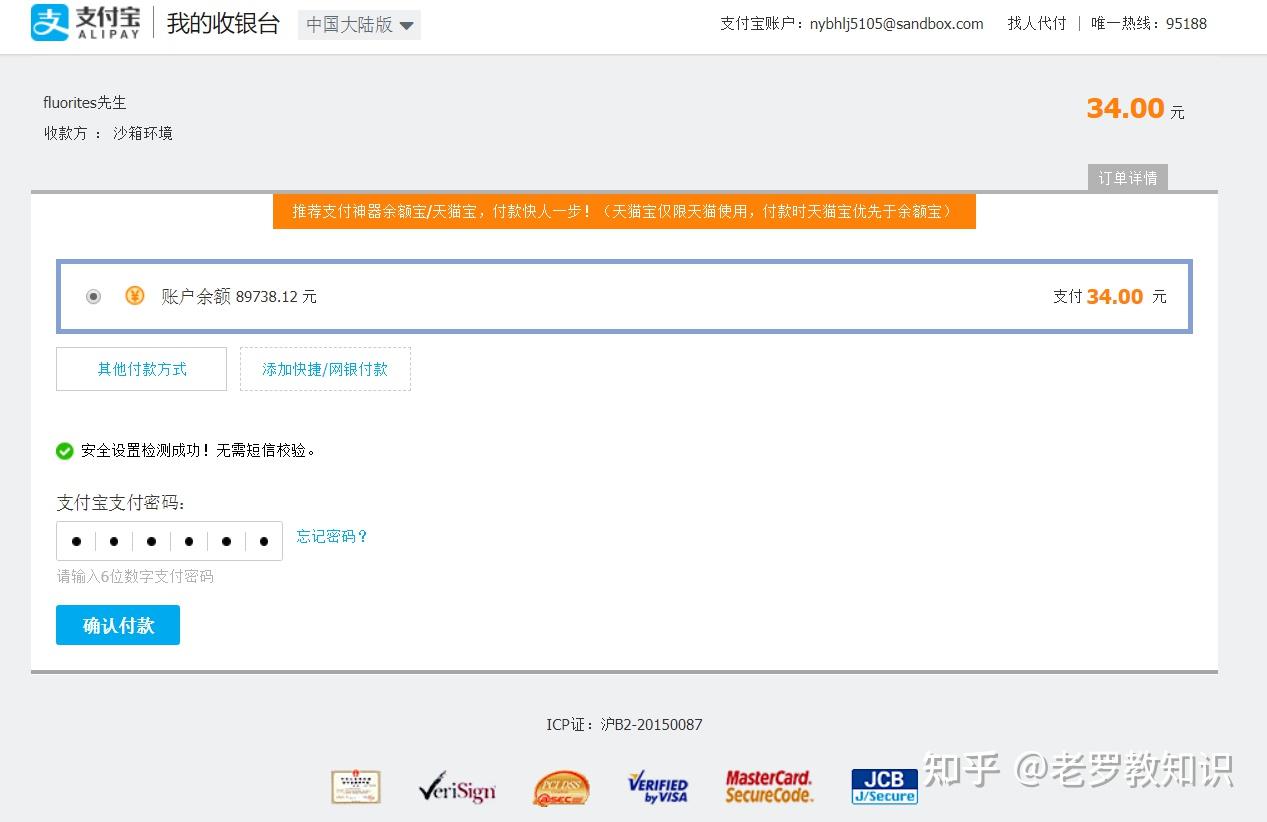1267x822 pixels.
Task: Click the framed certificate badge in the footer
Action: point(356,787)
